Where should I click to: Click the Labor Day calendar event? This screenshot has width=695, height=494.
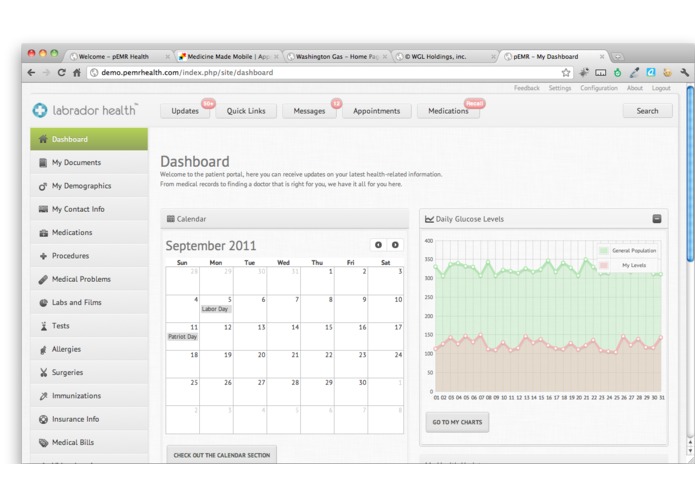tap(215, 309)
